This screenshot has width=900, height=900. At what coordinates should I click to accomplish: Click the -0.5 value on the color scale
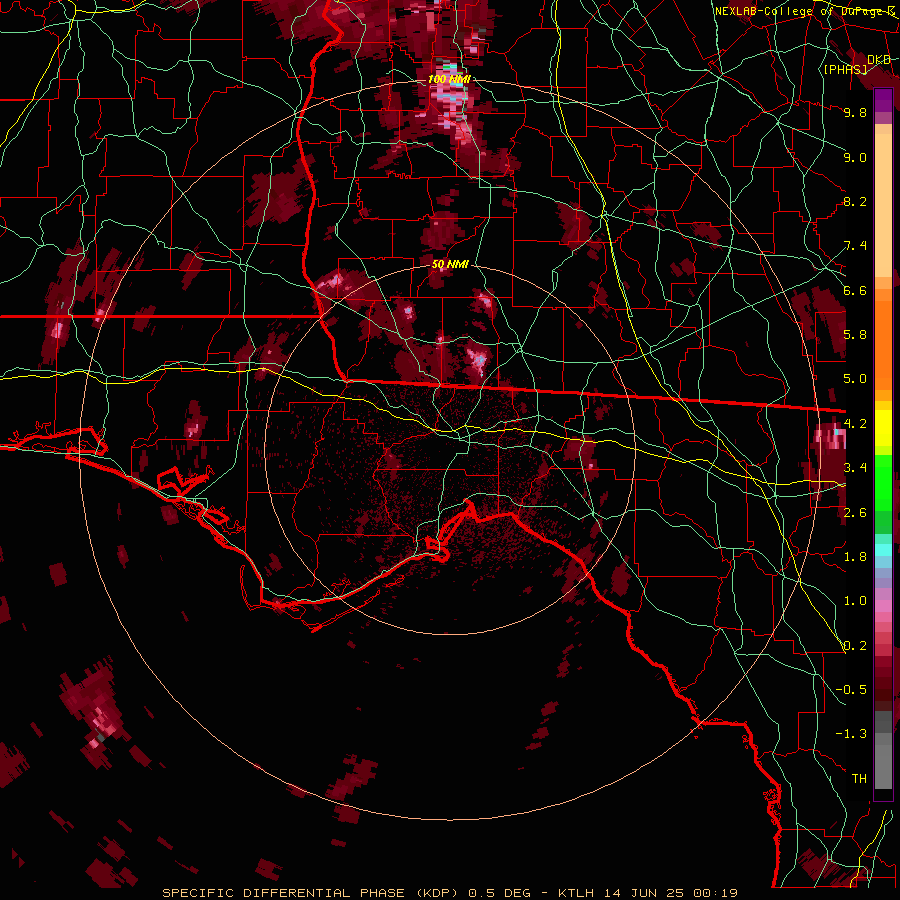[x=851, y=689]
